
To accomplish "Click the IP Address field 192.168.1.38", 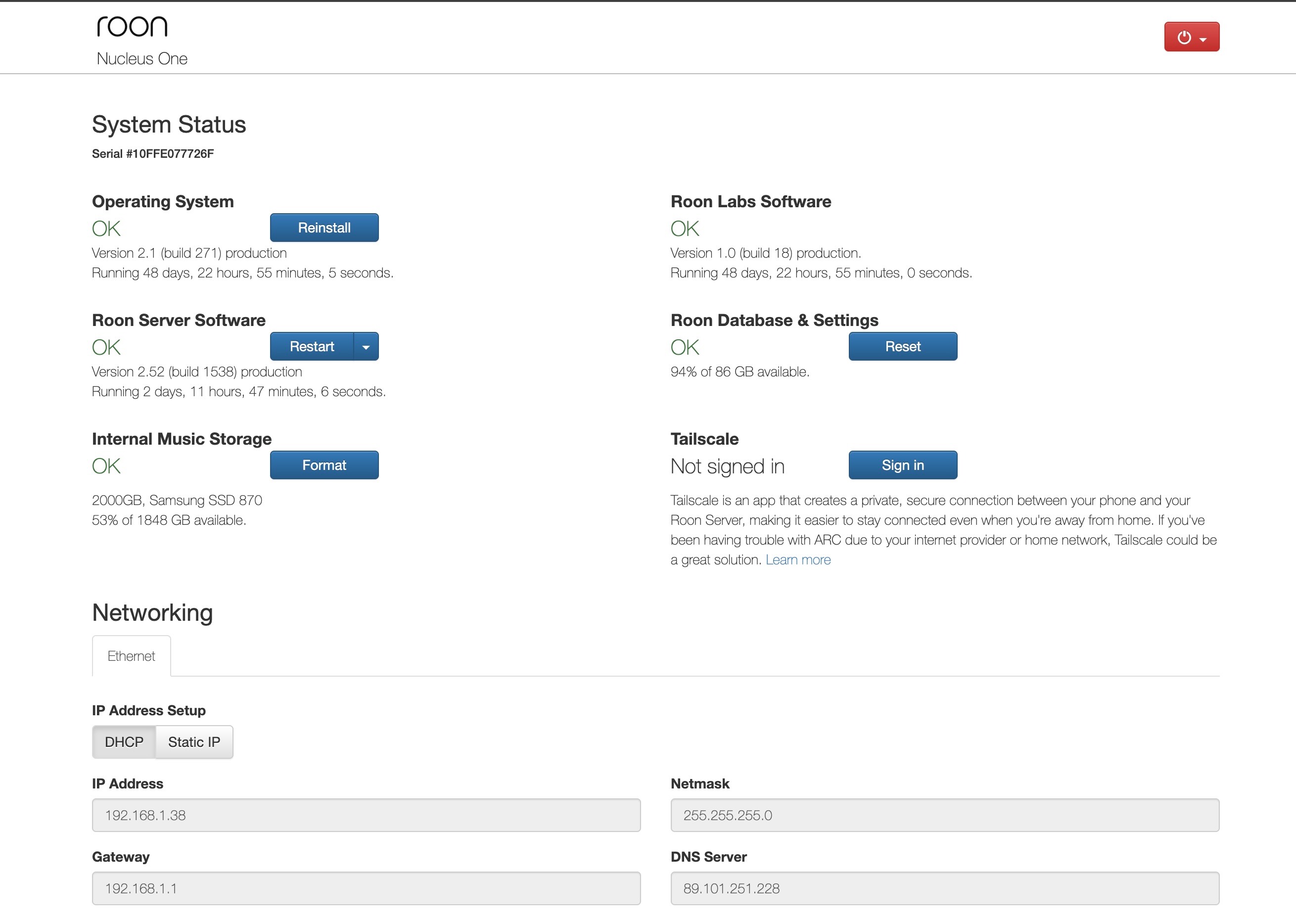I will 366,815.
